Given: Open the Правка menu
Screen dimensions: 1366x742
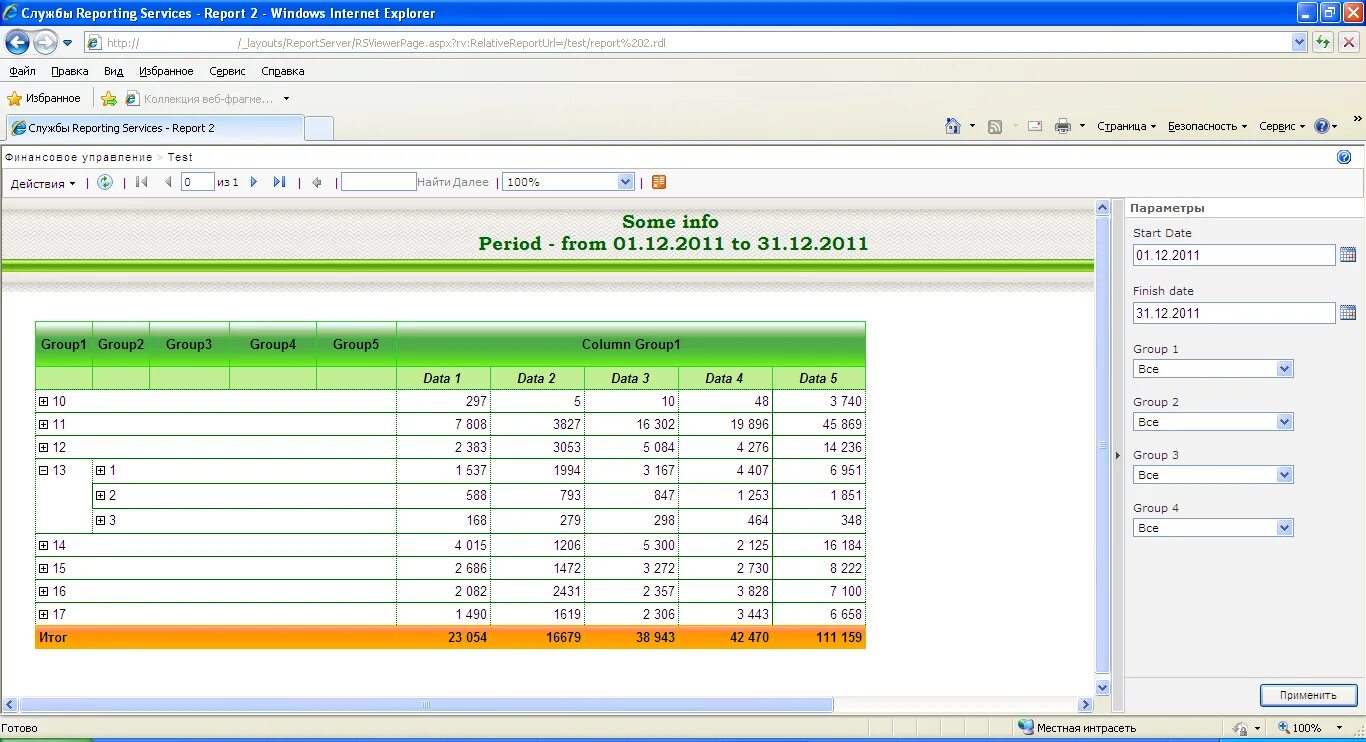Looking at the screenshot, I should click(70, 71).
